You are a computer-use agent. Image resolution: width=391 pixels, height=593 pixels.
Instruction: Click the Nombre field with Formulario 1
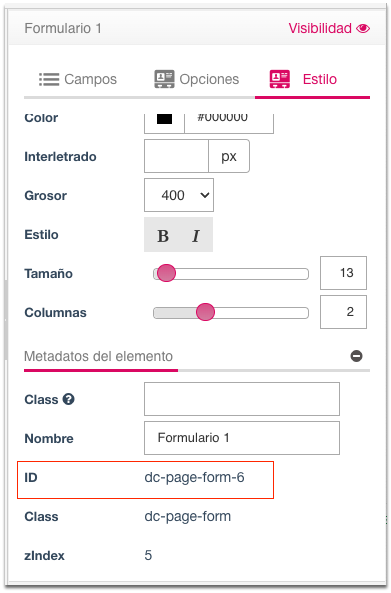(x=242, y=438)
